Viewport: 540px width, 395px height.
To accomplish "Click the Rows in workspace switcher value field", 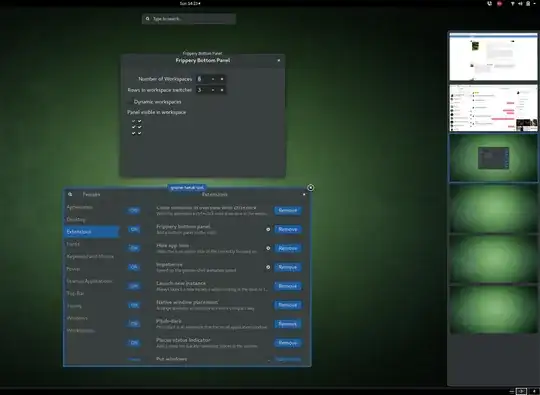I will pos(202,90).
